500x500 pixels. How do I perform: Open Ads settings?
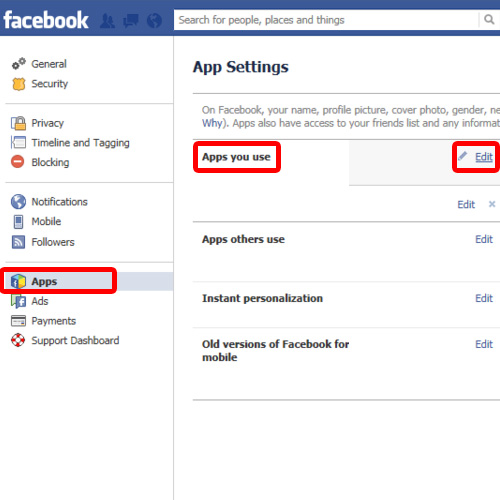pos(40,301)
